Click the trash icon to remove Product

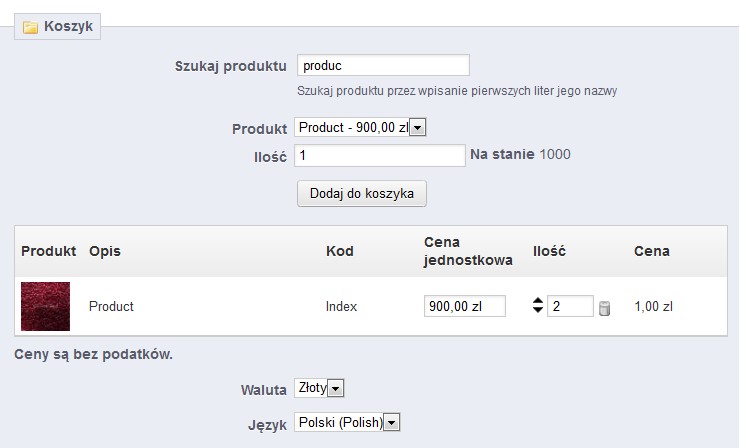[x=604, y=308]
